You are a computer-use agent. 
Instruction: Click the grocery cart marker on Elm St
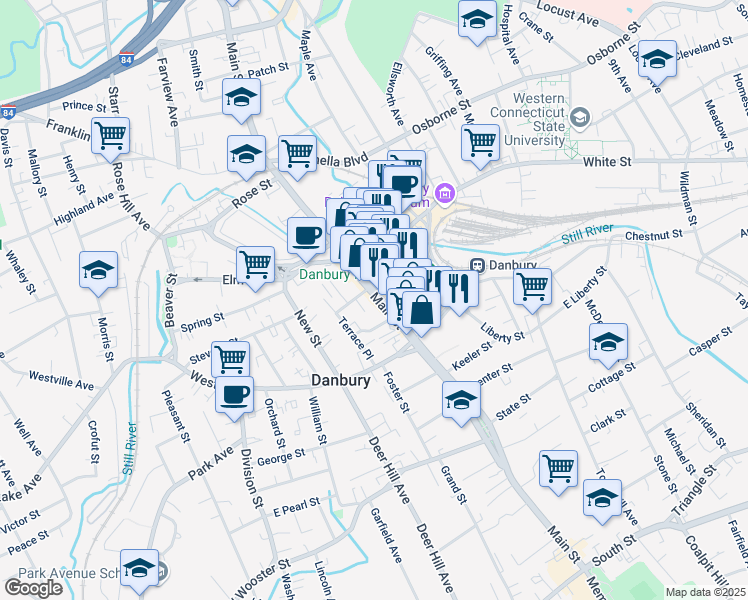tap(255, 268)
